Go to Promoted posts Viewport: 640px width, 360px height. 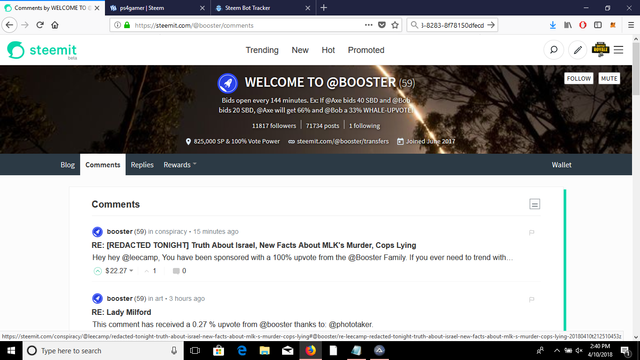[x=366, y=50]
